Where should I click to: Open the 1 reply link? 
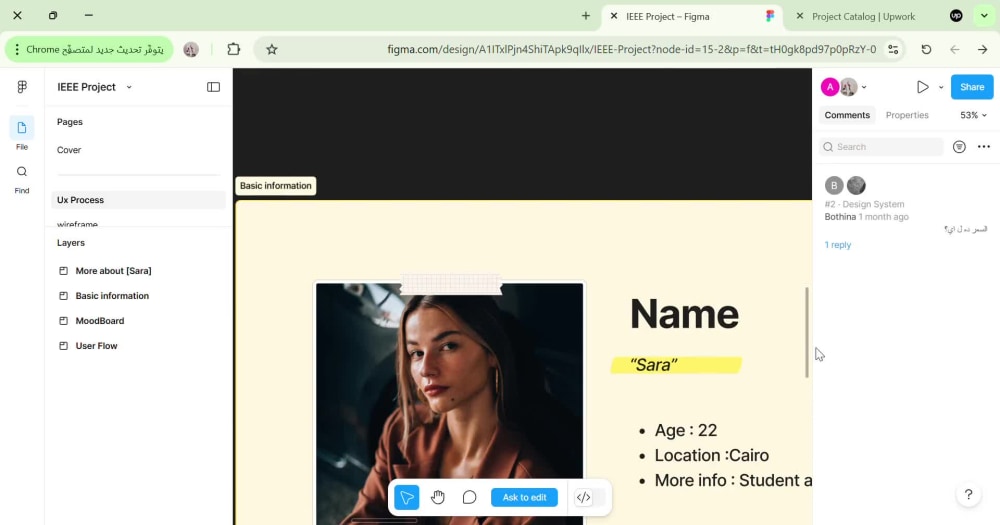click(x=837, y=245)
